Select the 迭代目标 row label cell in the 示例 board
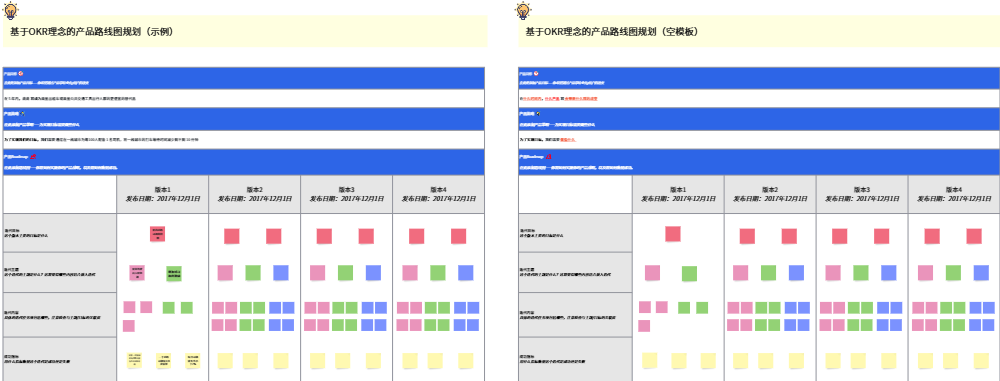This screenshot has width=1000, height=381. (x=60, y=233)
